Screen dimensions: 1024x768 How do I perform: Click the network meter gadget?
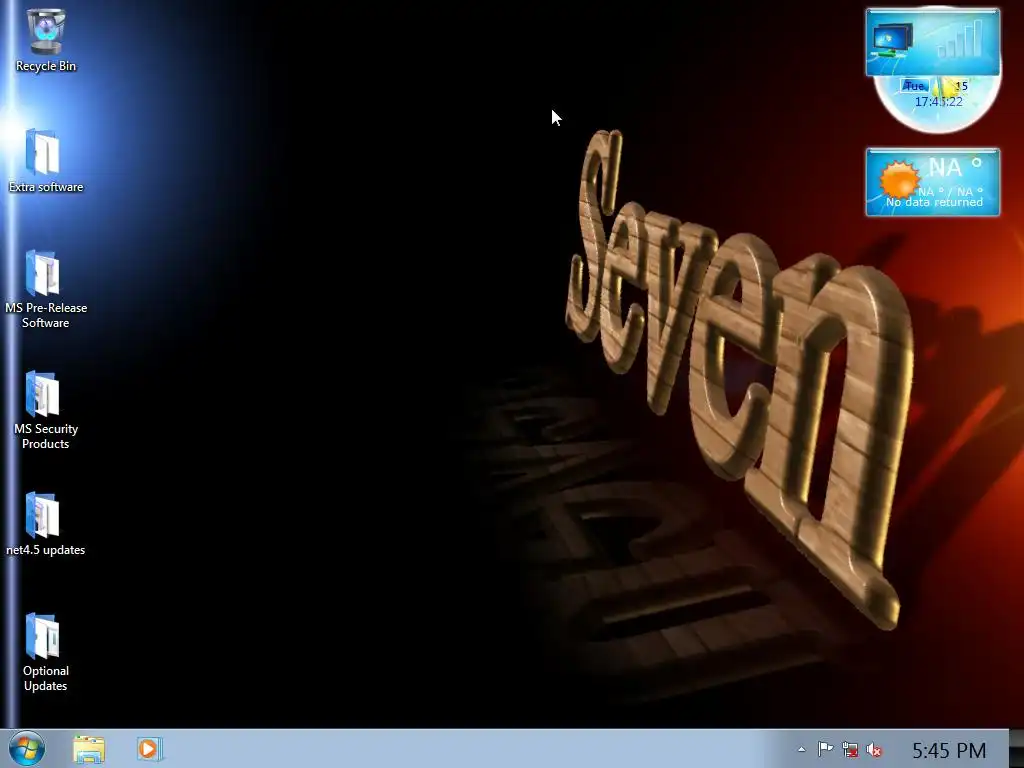[x=933, y=42]
